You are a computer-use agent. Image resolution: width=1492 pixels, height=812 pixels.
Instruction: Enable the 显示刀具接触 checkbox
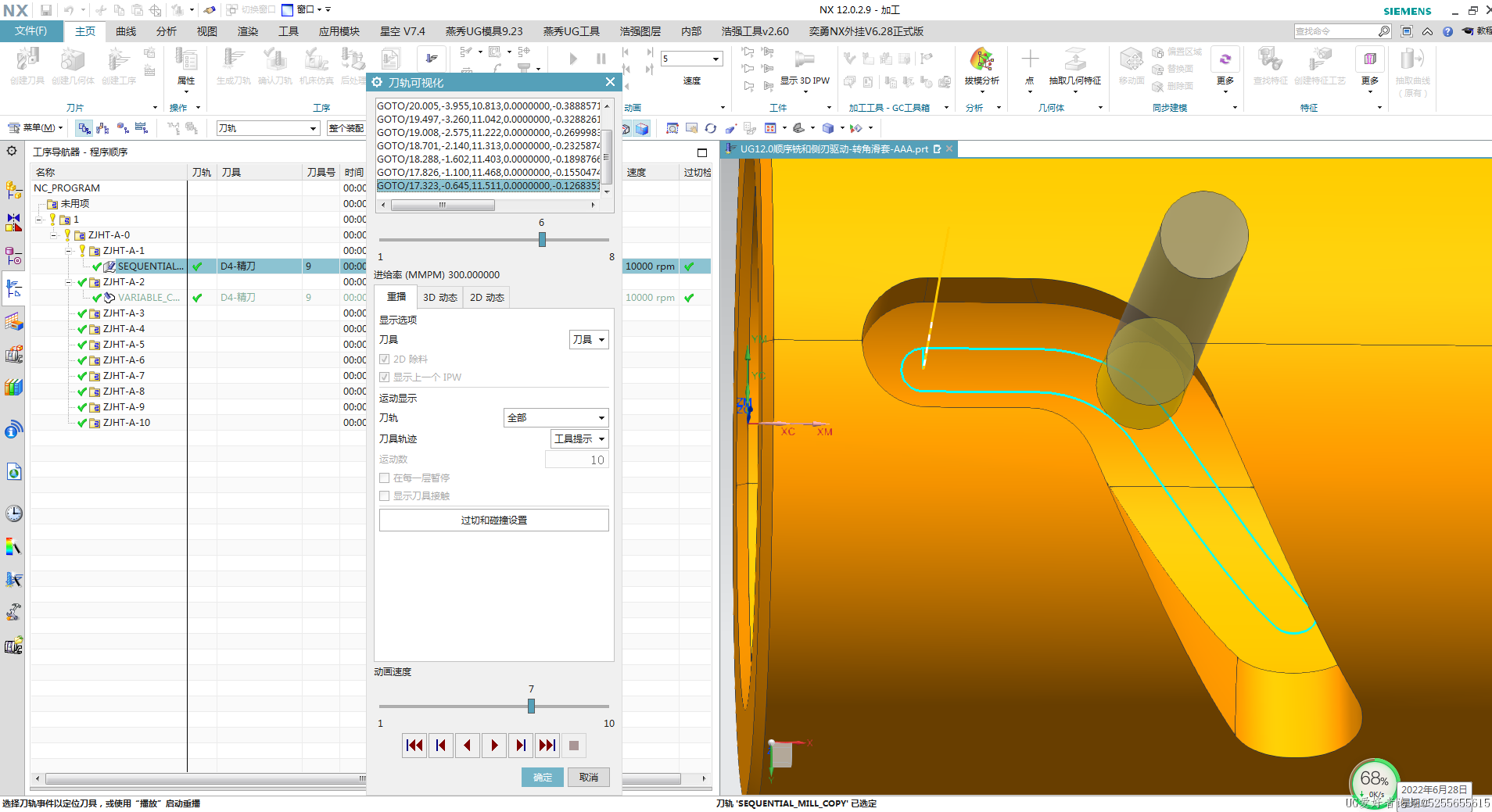(x=384, y=496)
